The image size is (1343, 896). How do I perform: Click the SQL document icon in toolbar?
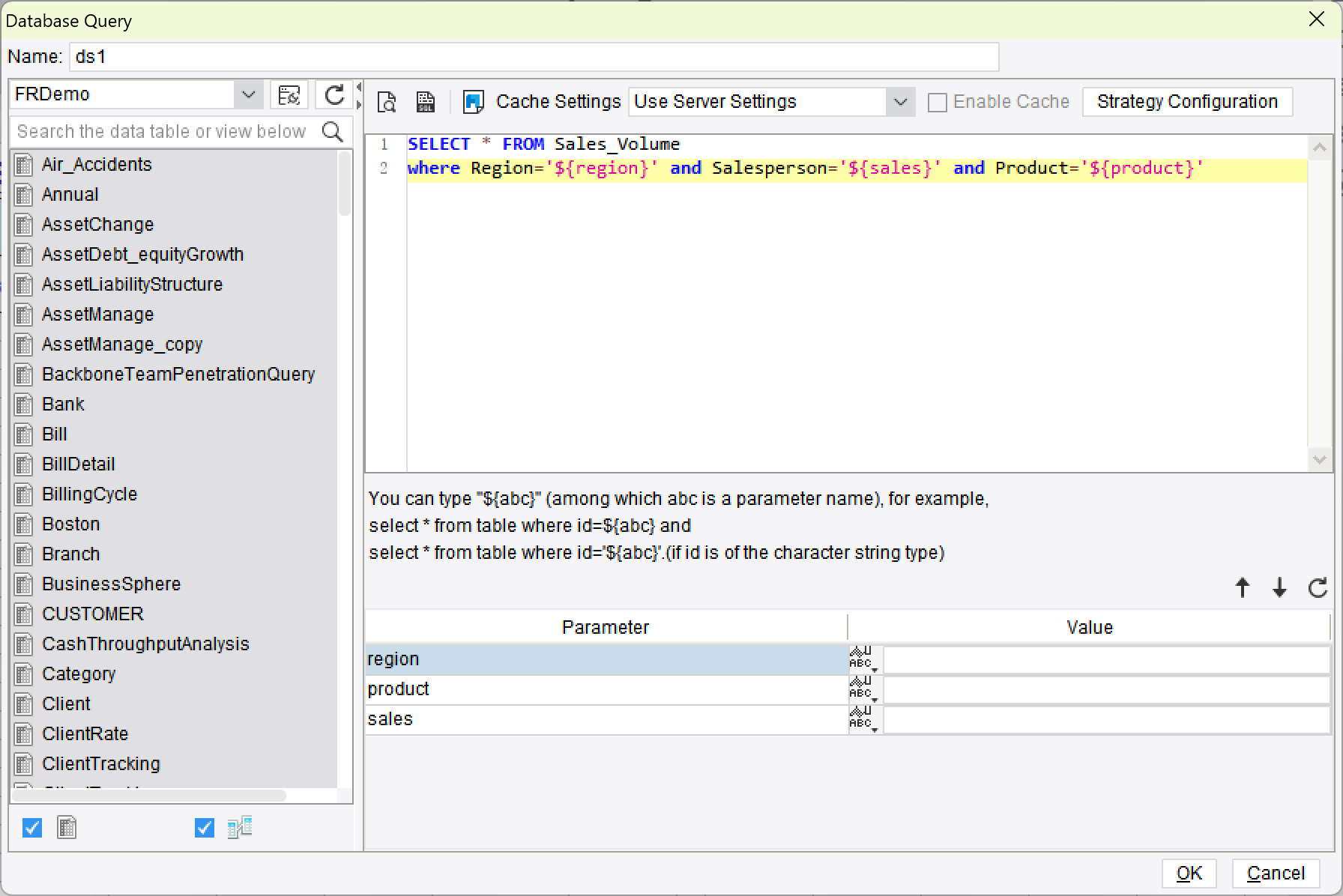tap(426, 102)
